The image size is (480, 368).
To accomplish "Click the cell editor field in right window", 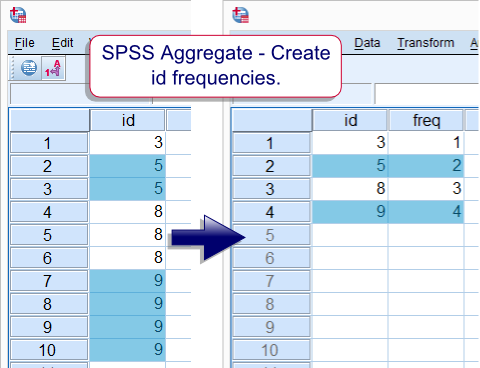I will (427, 93).
